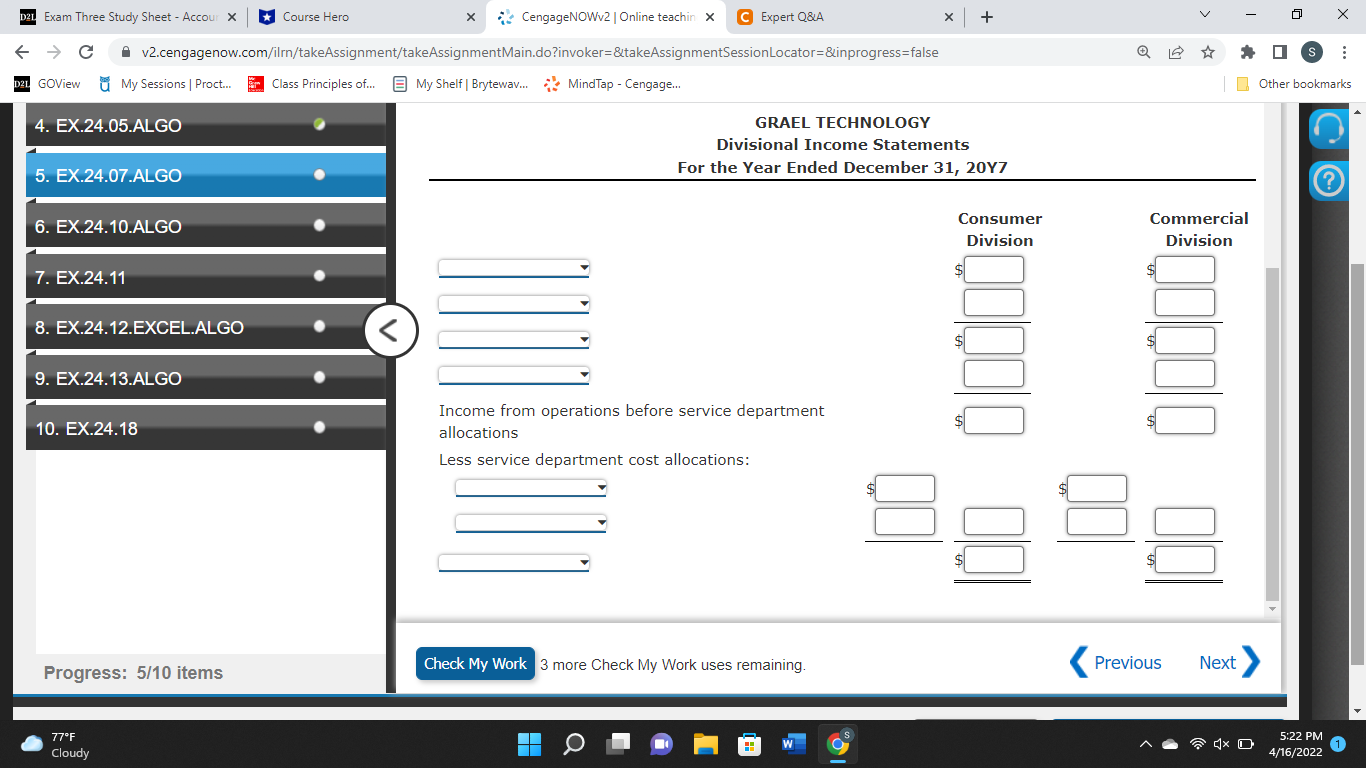This screenshot has height=768, width=1366.
Task: Click the Consumer Division Income from operations field
Action: point(994,421)
